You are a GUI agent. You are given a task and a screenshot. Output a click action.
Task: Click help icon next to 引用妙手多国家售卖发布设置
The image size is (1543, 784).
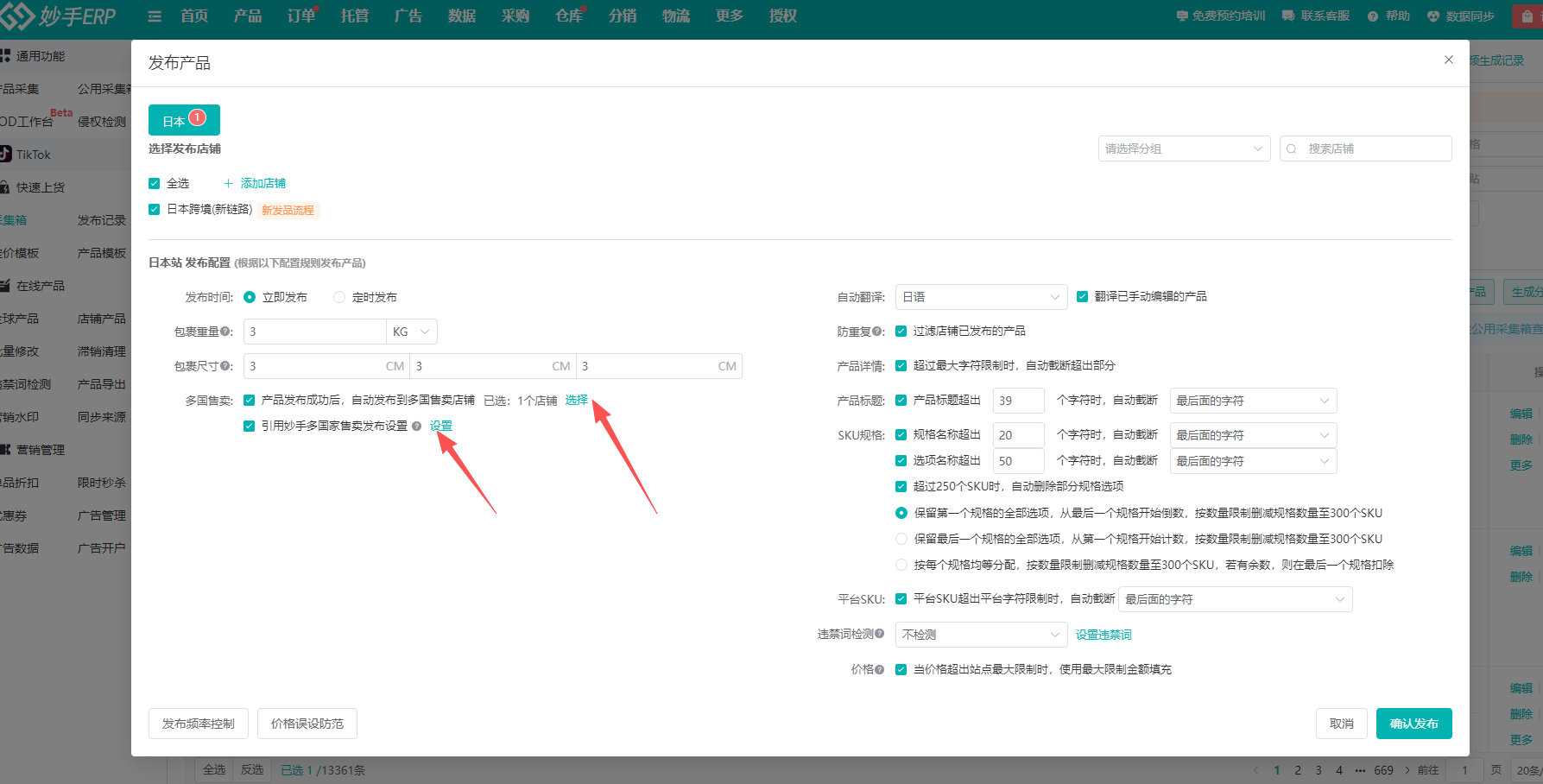click(x=417, y=427)
